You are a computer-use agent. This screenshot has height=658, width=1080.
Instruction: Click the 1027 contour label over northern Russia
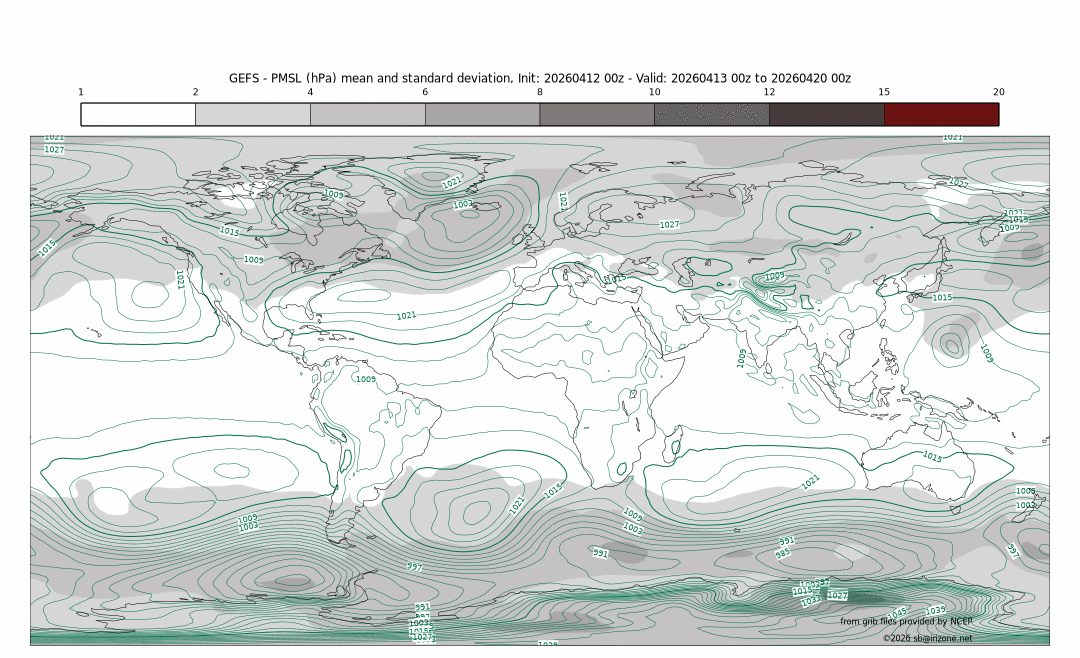point(669,224)
